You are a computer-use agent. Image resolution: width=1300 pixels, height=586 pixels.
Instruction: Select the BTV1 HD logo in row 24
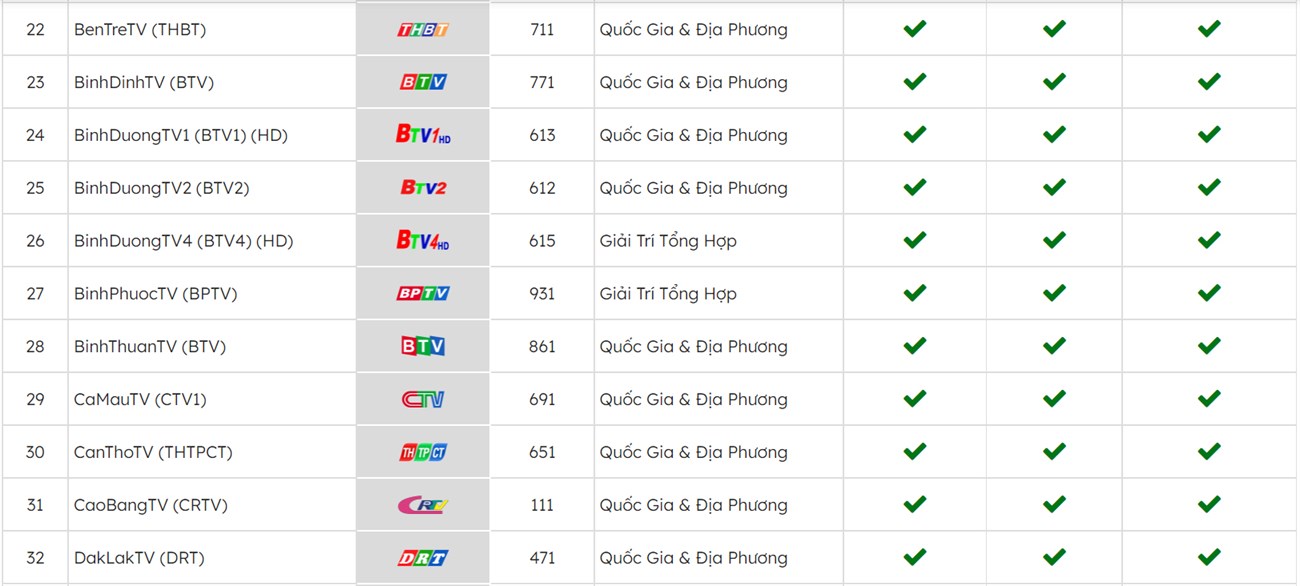point(423,135)
